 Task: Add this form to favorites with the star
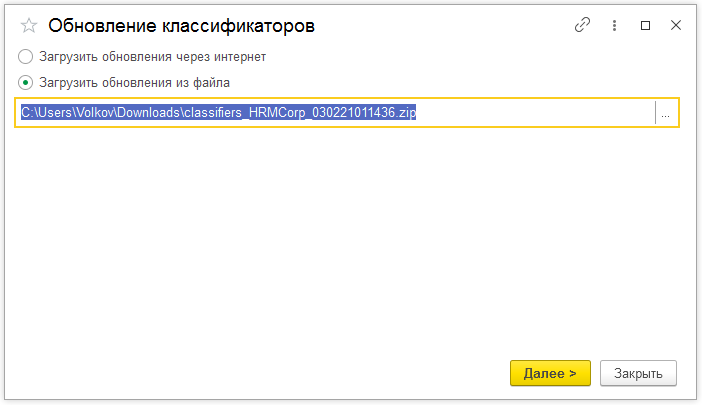pos(28,27)
